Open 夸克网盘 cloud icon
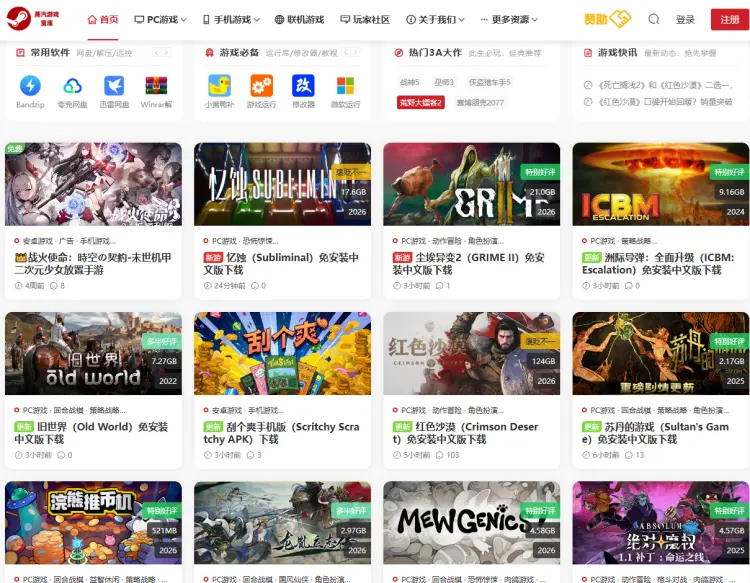This screenshot has width=750, height=583. (72, 86)
